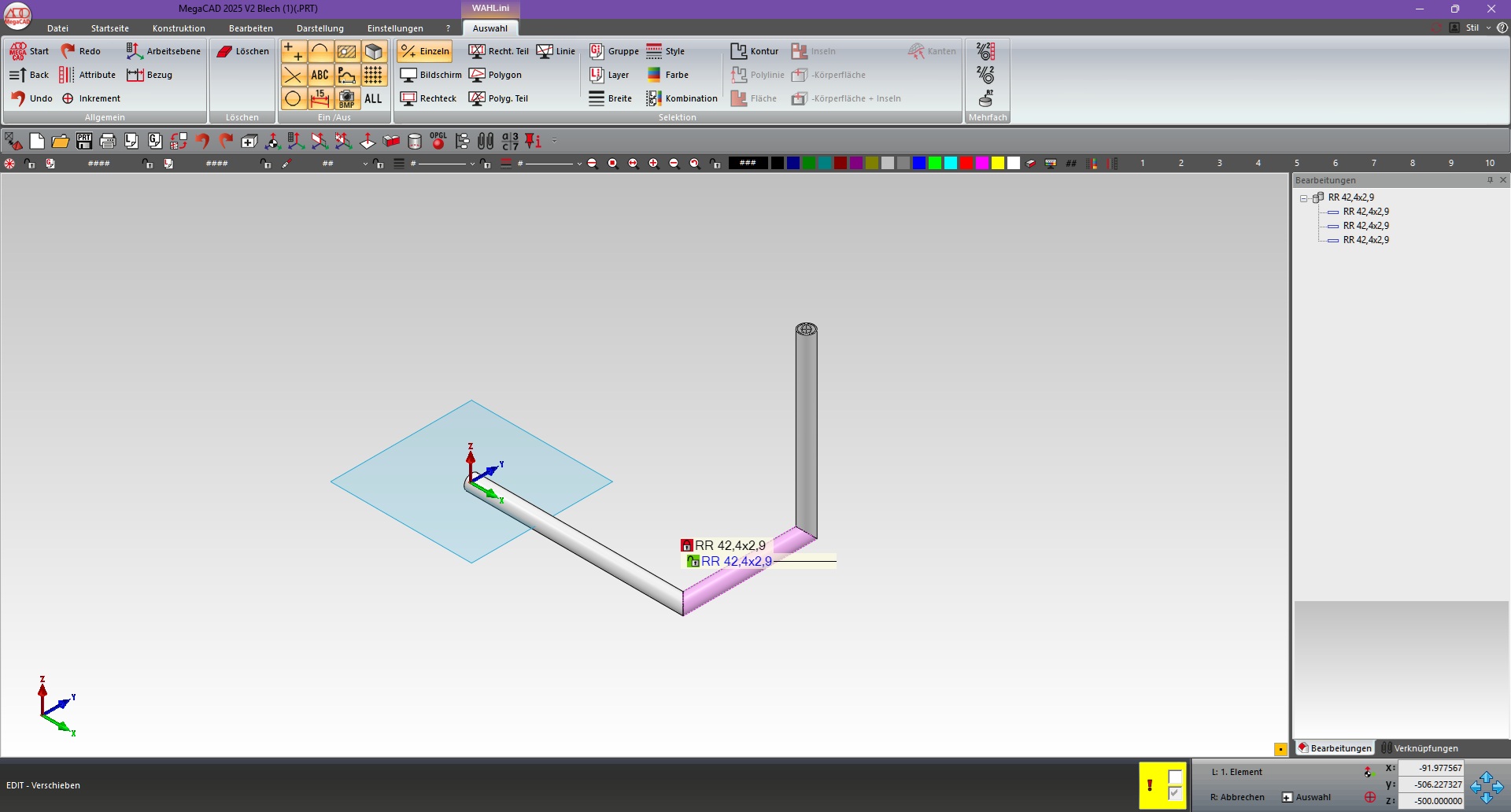The width and height of the screenshot is (1511, 812).
Task: Click the Z coordinate input field
Action: point(1432,801)
